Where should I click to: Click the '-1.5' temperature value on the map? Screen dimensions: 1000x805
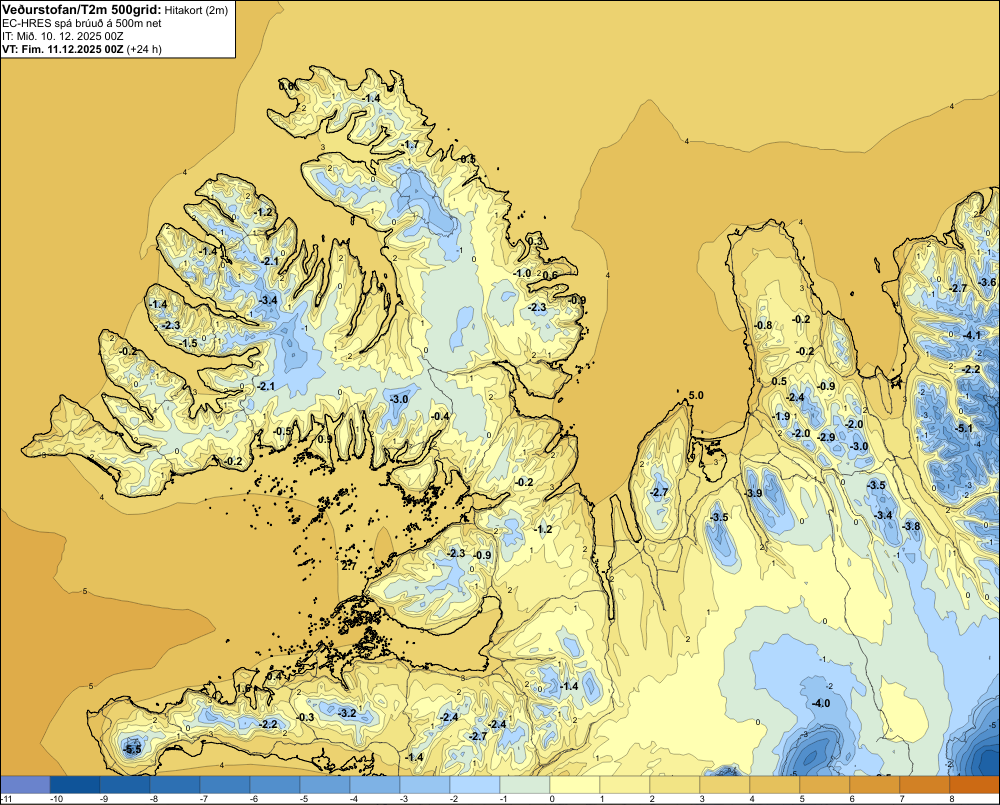click(189, 343)
